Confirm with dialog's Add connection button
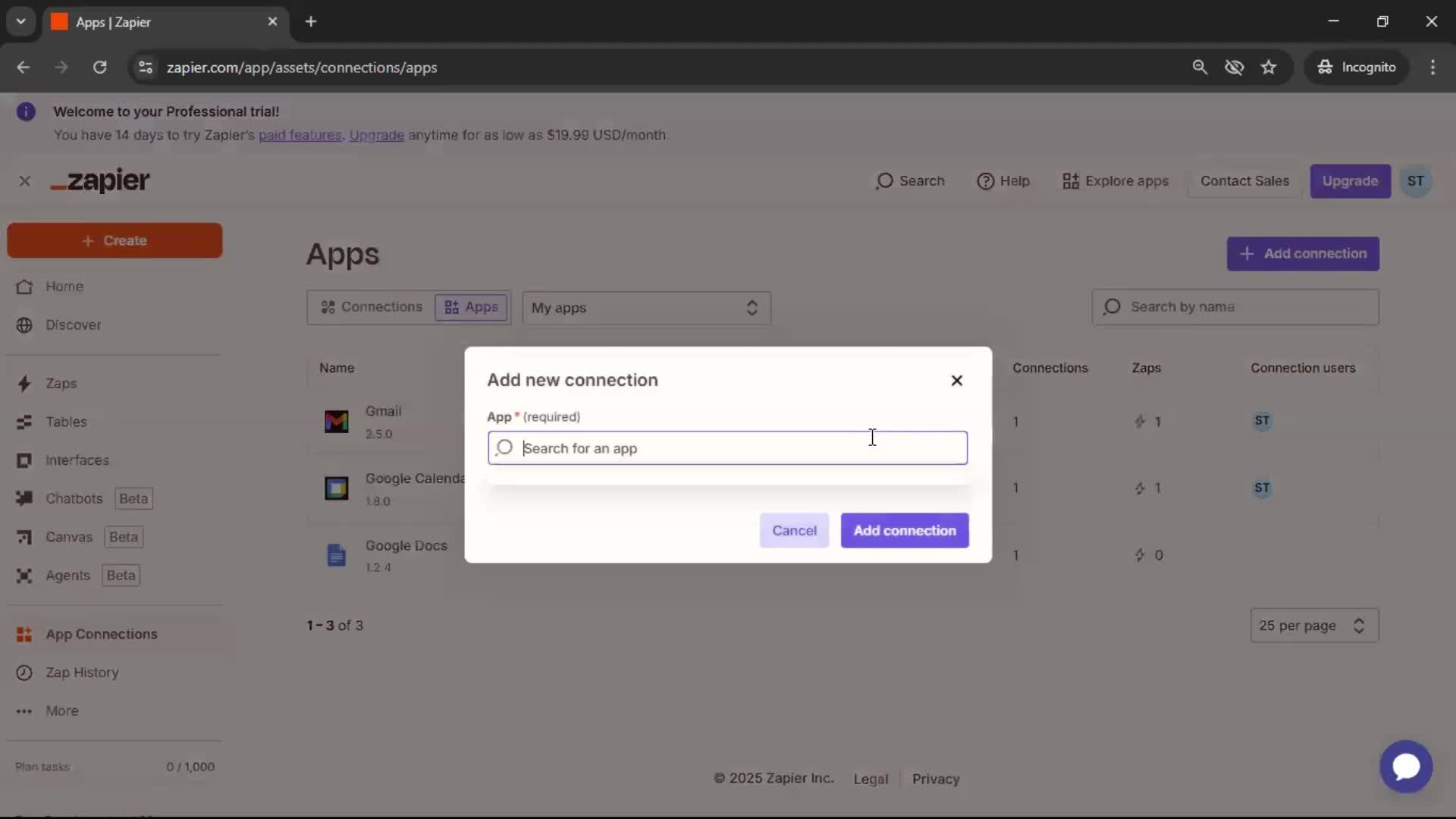 click(x=905, y=531)
